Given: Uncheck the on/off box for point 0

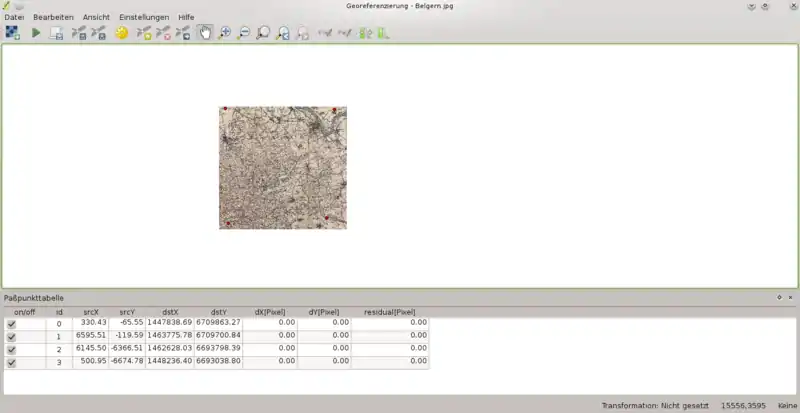Looking at the screenshot, I should point(12,324).
